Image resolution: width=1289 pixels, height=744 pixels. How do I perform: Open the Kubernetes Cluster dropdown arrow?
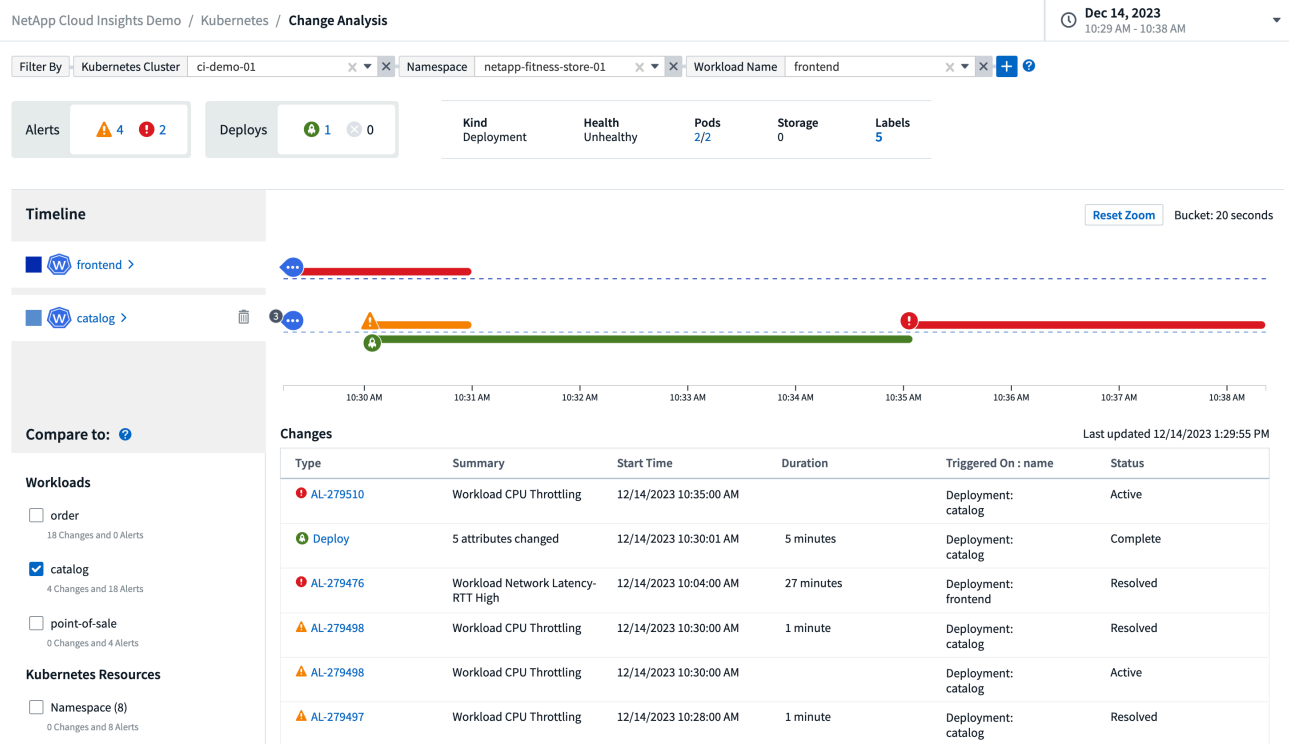[368, 67]
